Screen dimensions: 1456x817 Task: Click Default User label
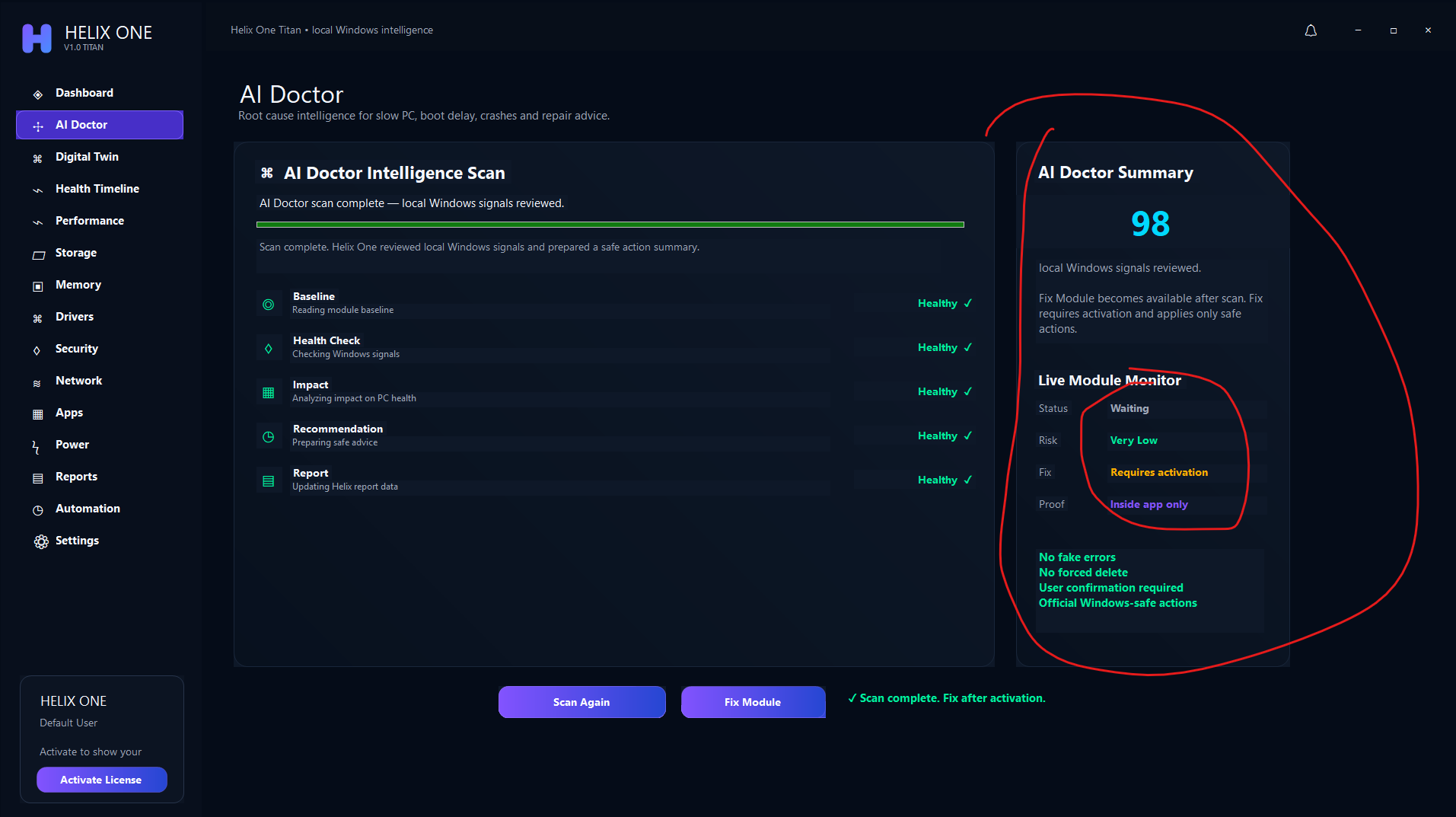tap(68, 723)
